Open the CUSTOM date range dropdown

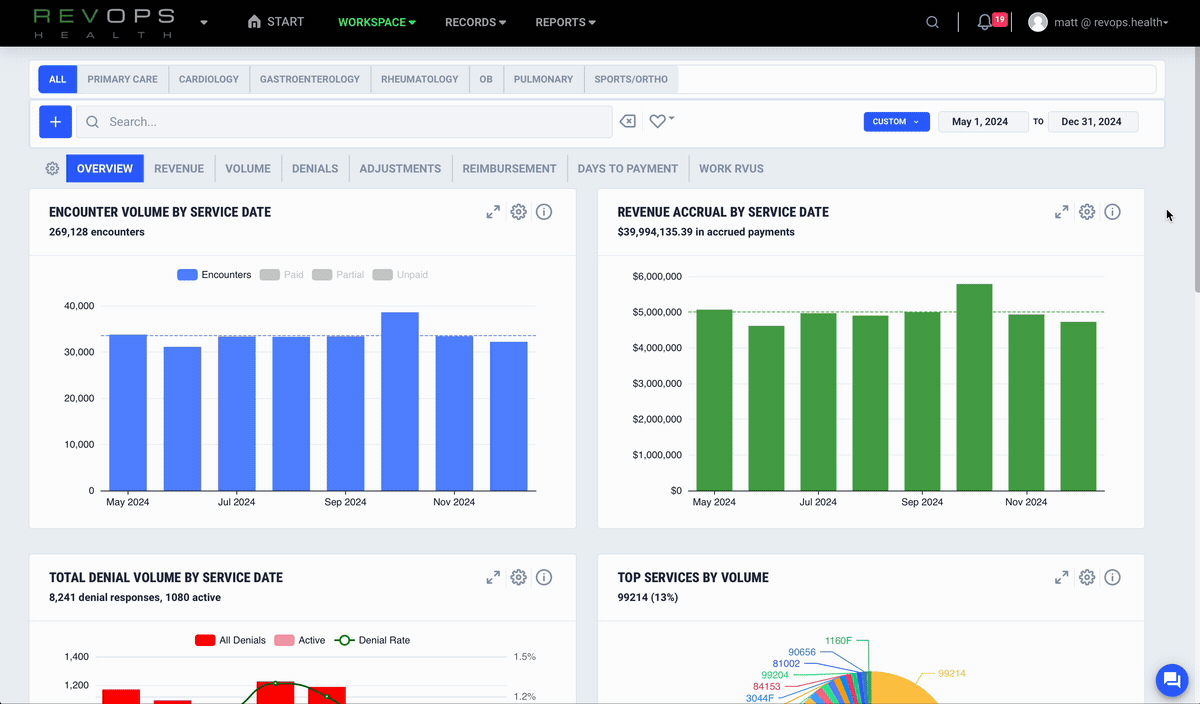pos(896,122)
